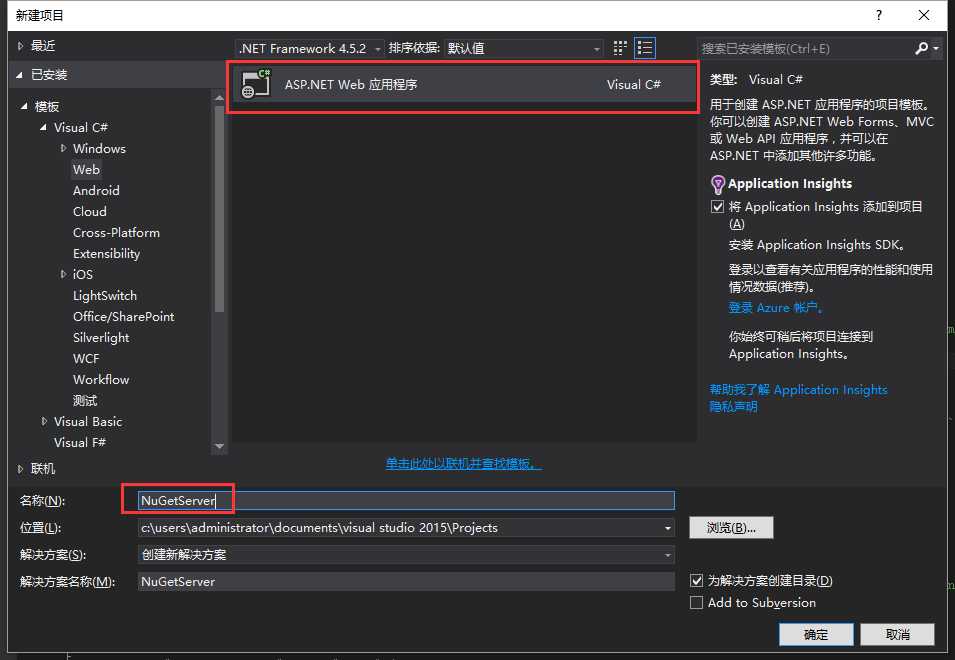Expand the Windows tree node

[x=63, y=148]
